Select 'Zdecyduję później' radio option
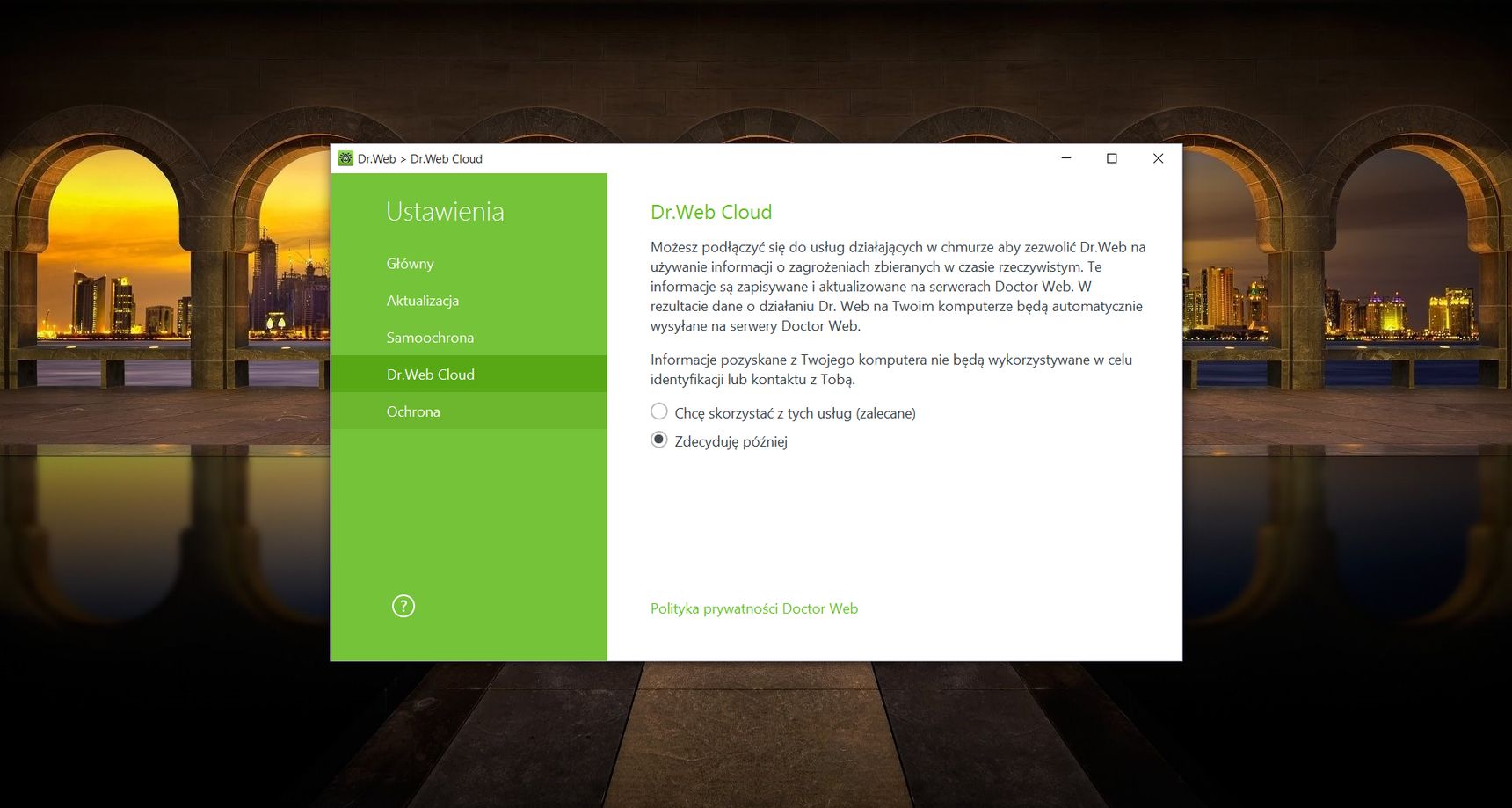The image size is (1512, 808). pos(658,440)
